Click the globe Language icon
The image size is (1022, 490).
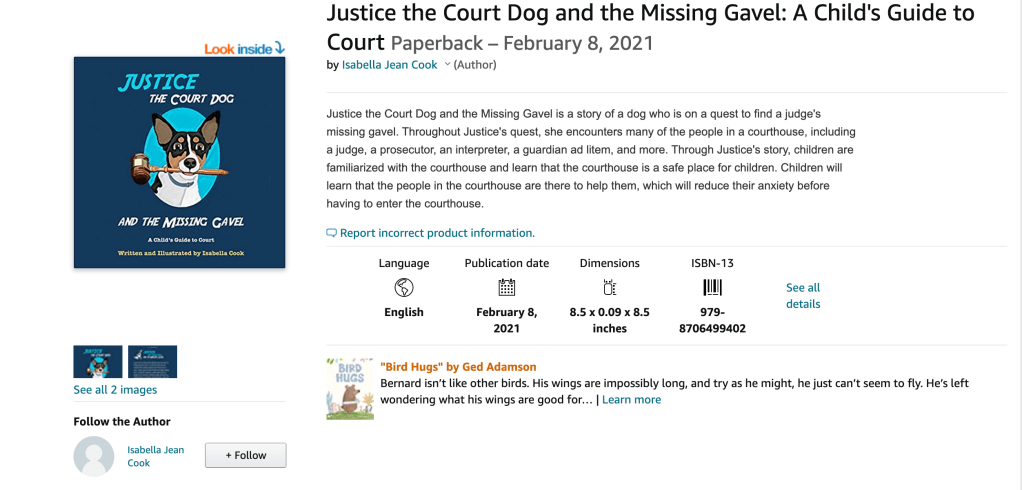404,288
